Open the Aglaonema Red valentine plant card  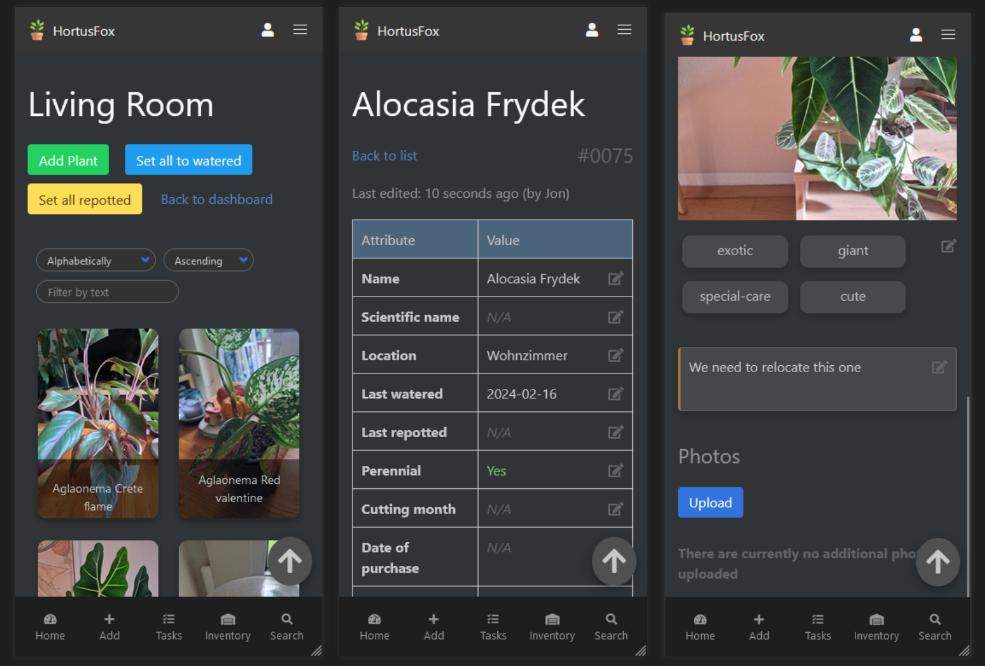(239, 423)
